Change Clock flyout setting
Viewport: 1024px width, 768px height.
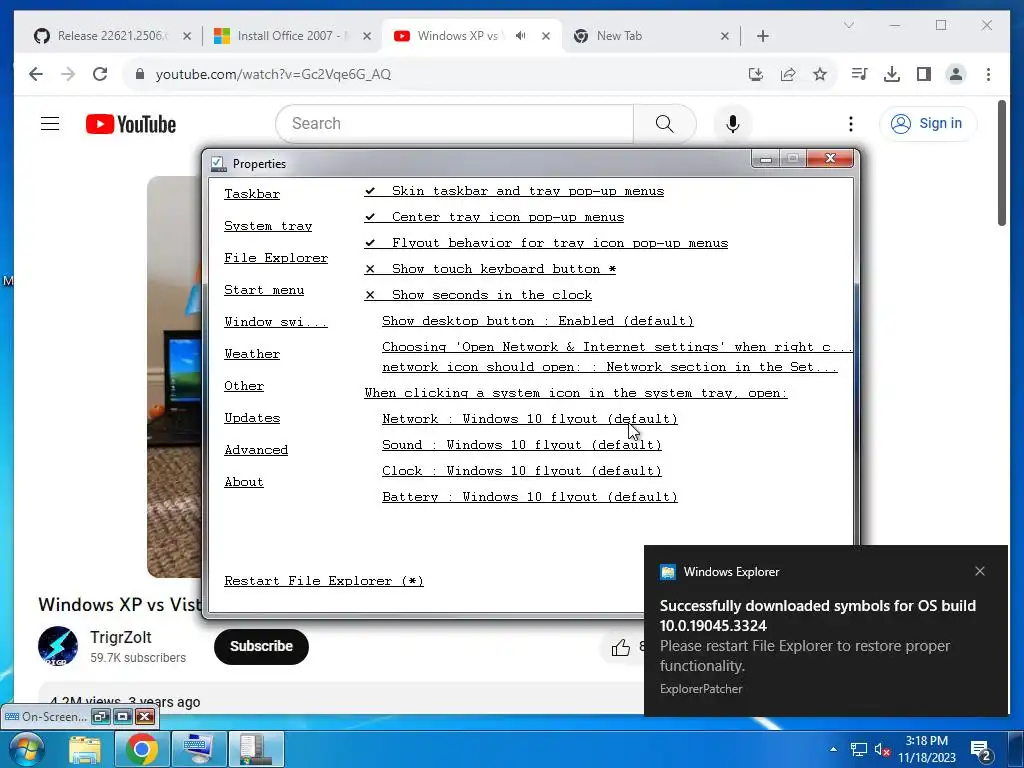coord(522,471)
